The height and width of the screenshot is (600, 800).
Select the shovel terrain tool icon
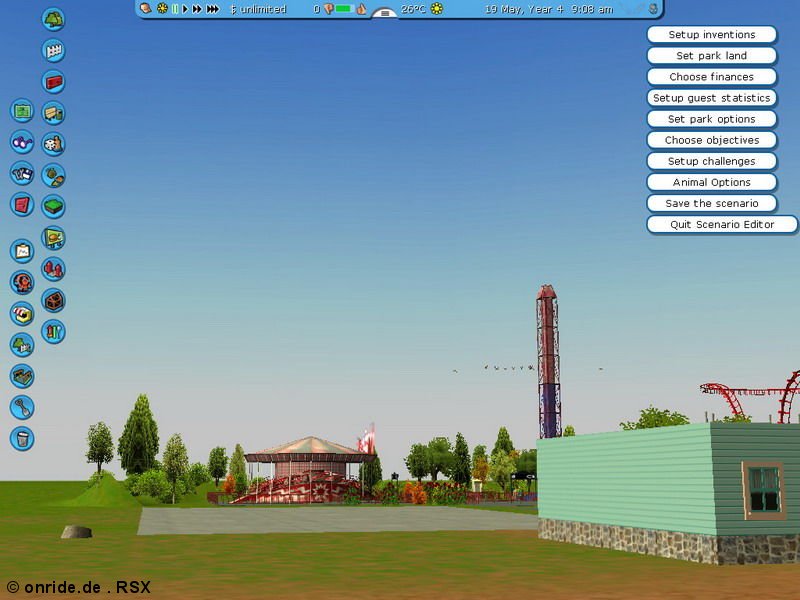point(22,407)
